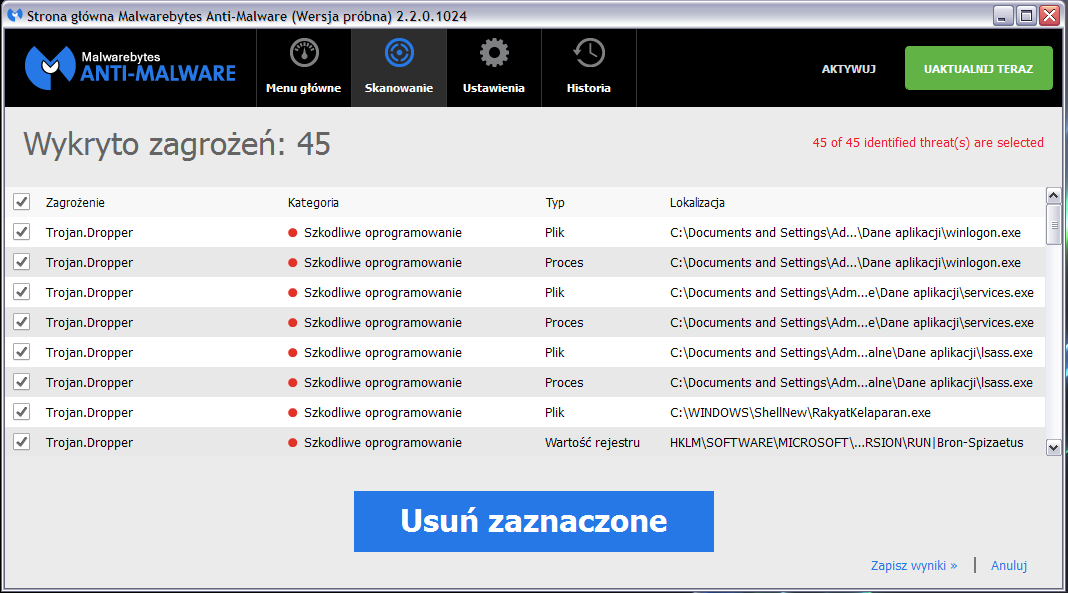Click the Malwarebytes icon in the title bar

(14, 15)
